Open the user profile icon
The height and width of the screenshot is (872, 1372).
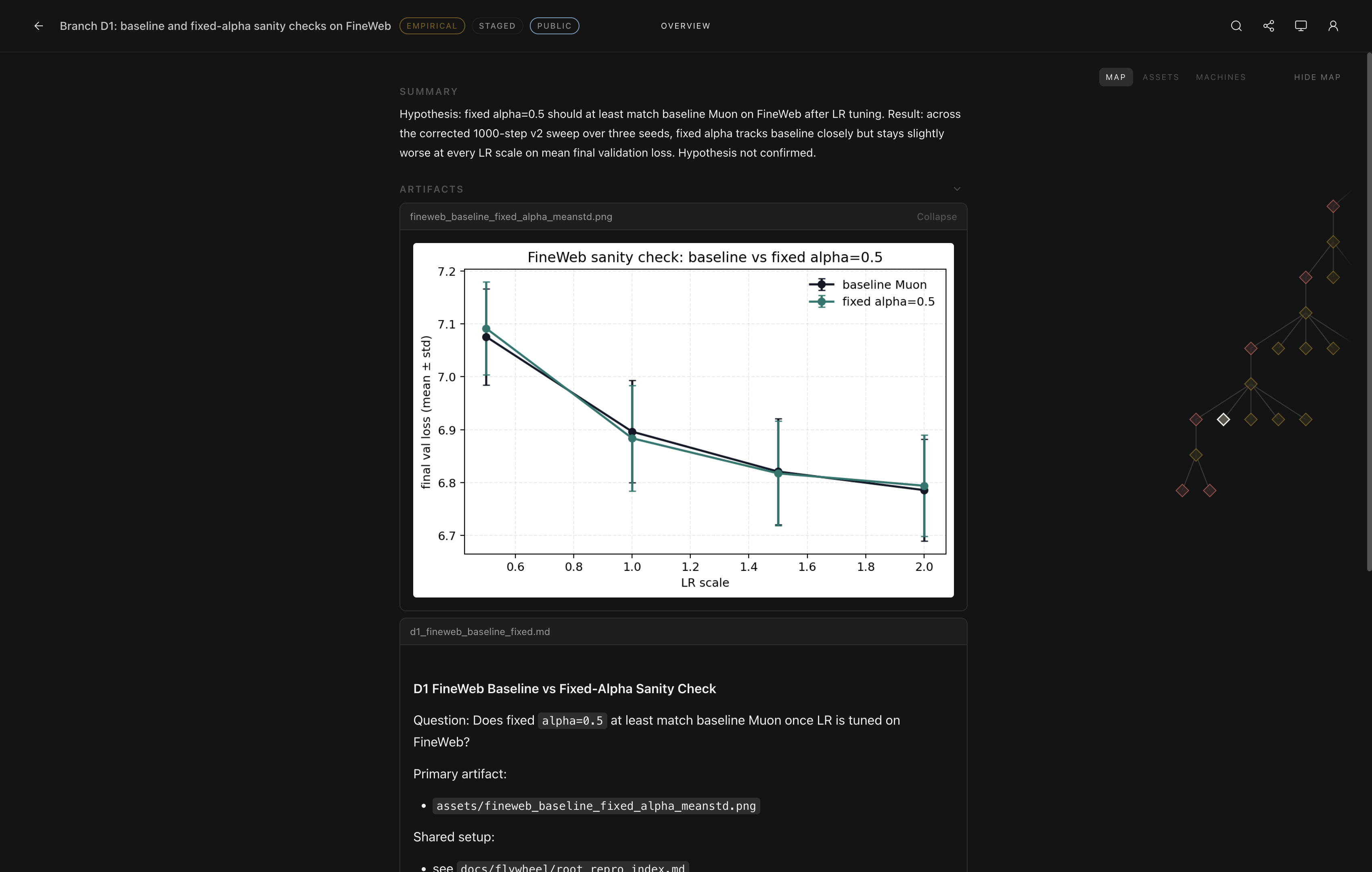1333,26
